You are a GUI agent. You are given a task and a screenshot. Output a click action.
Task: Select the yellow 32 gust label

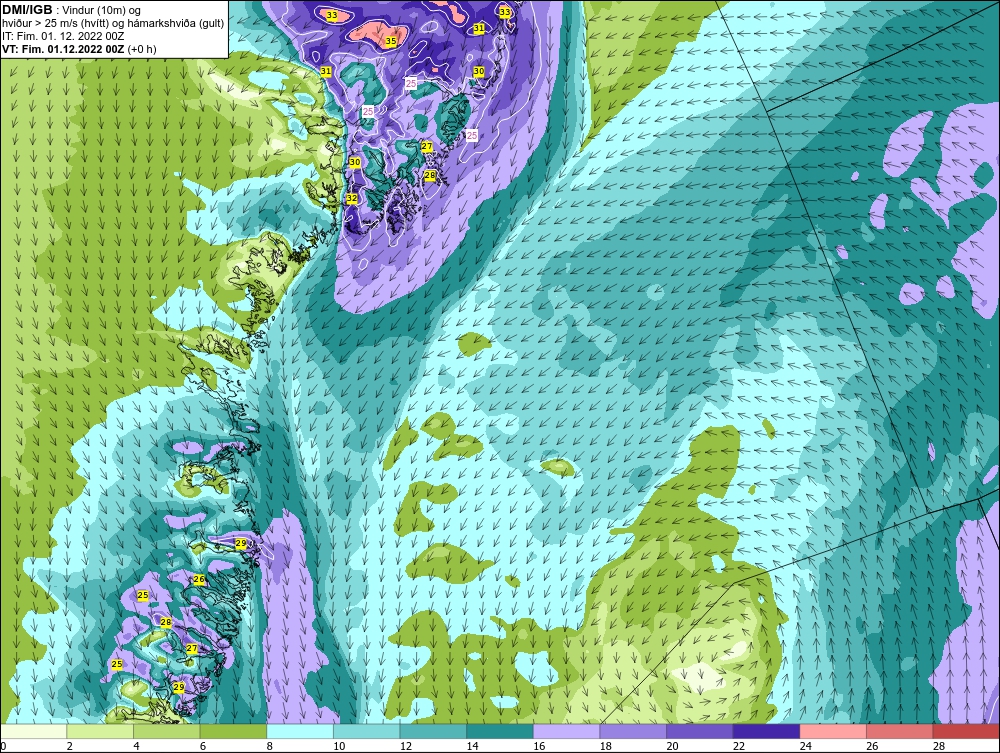click(351, 198)
